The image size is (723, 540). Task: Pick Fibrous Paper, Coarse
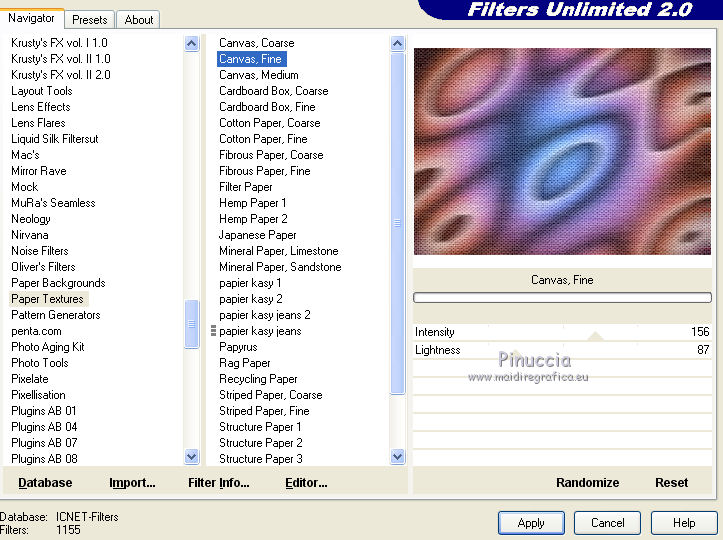tap(271, 155)
